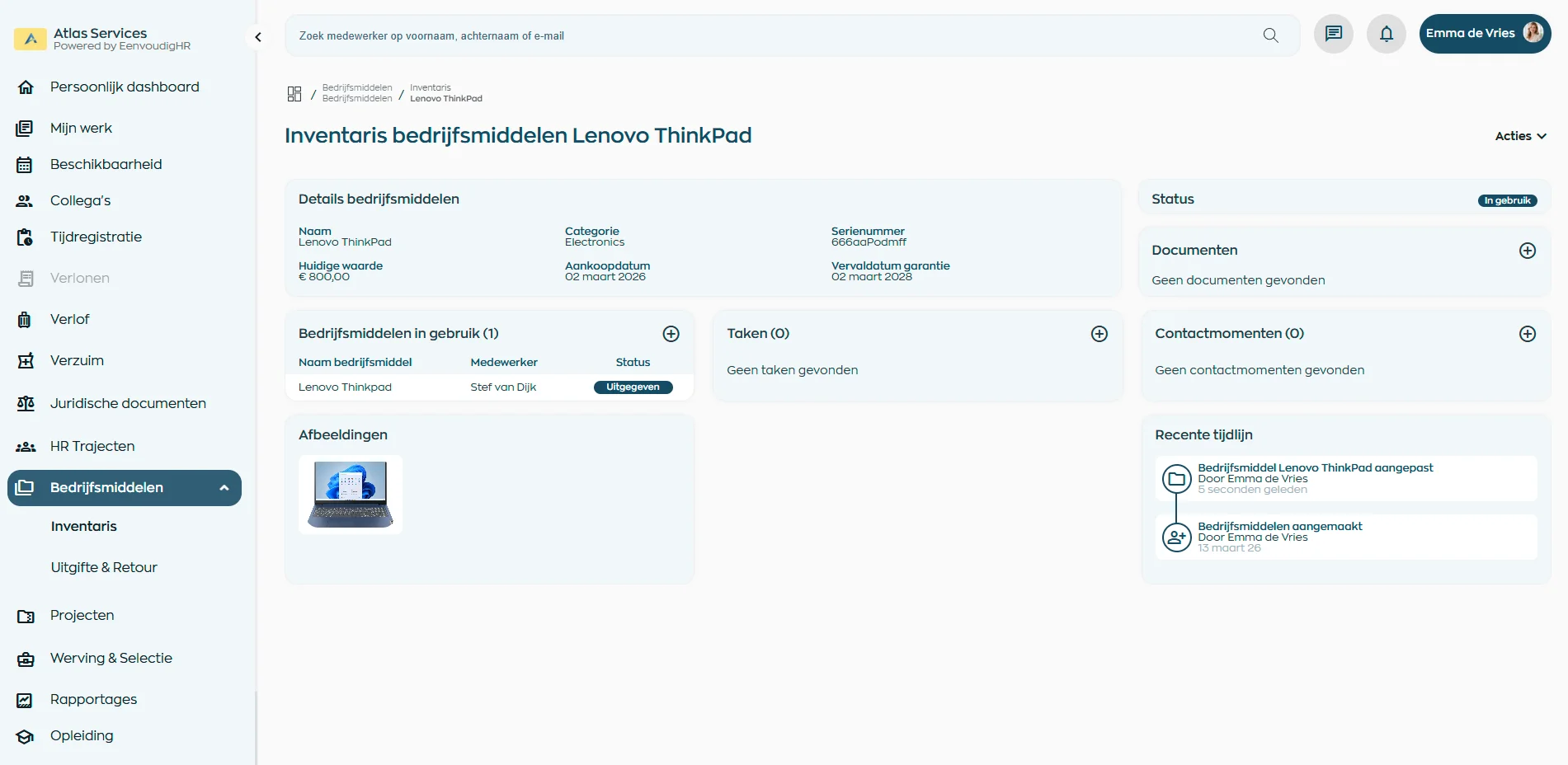Viewport: 1568px width, 765px height.
Task: Add a new task in Taken
Action: pos(1099,334)
